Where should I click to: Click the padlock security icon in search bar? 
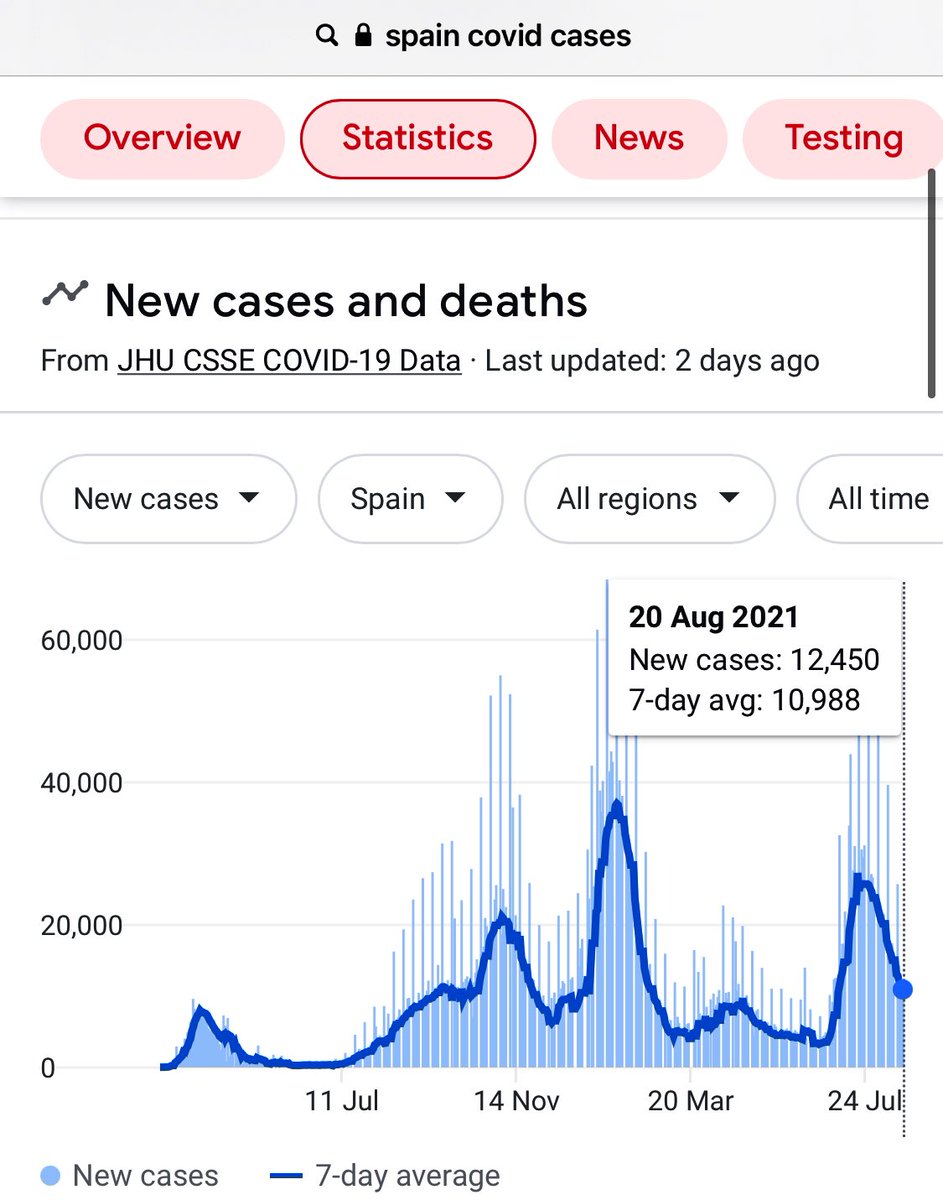pyautogui.click(x=361, y=35)
